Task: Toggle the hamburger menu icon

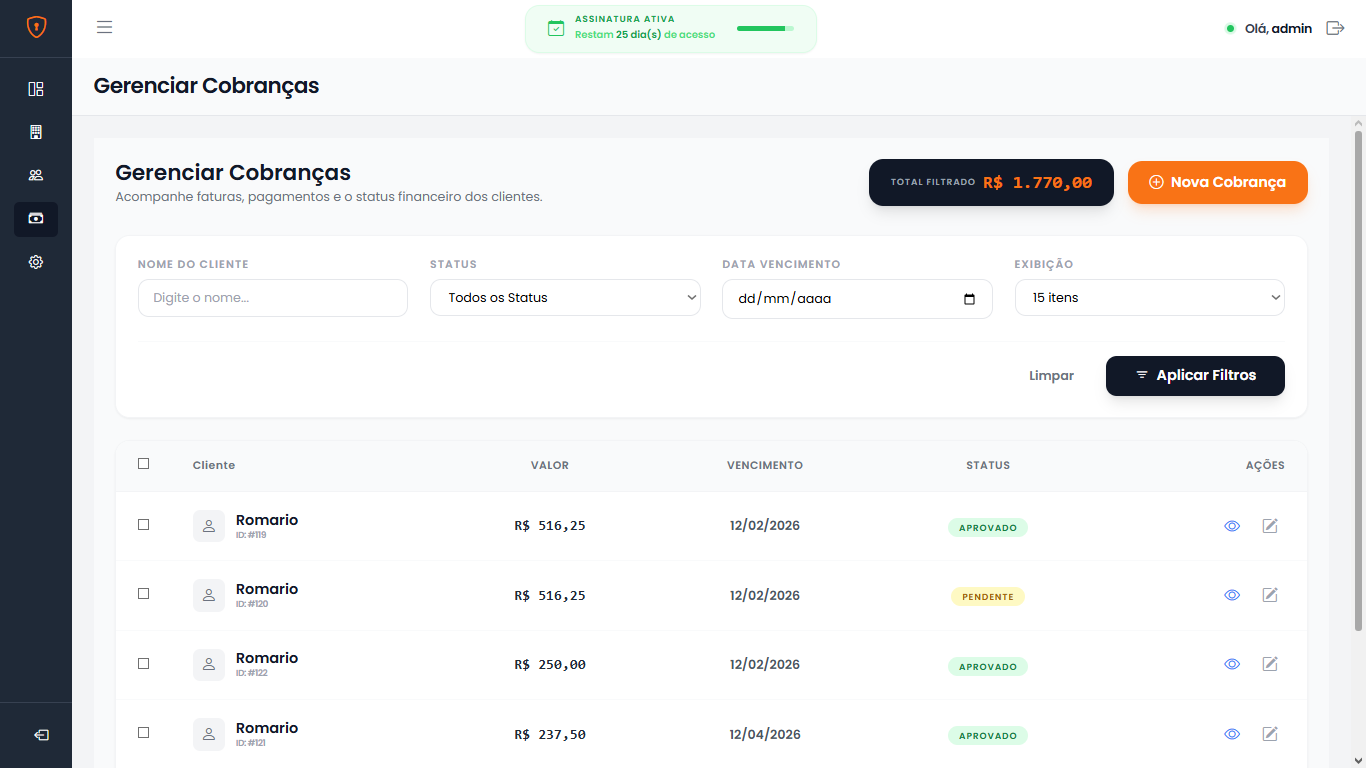Action: tap(104, 27)
